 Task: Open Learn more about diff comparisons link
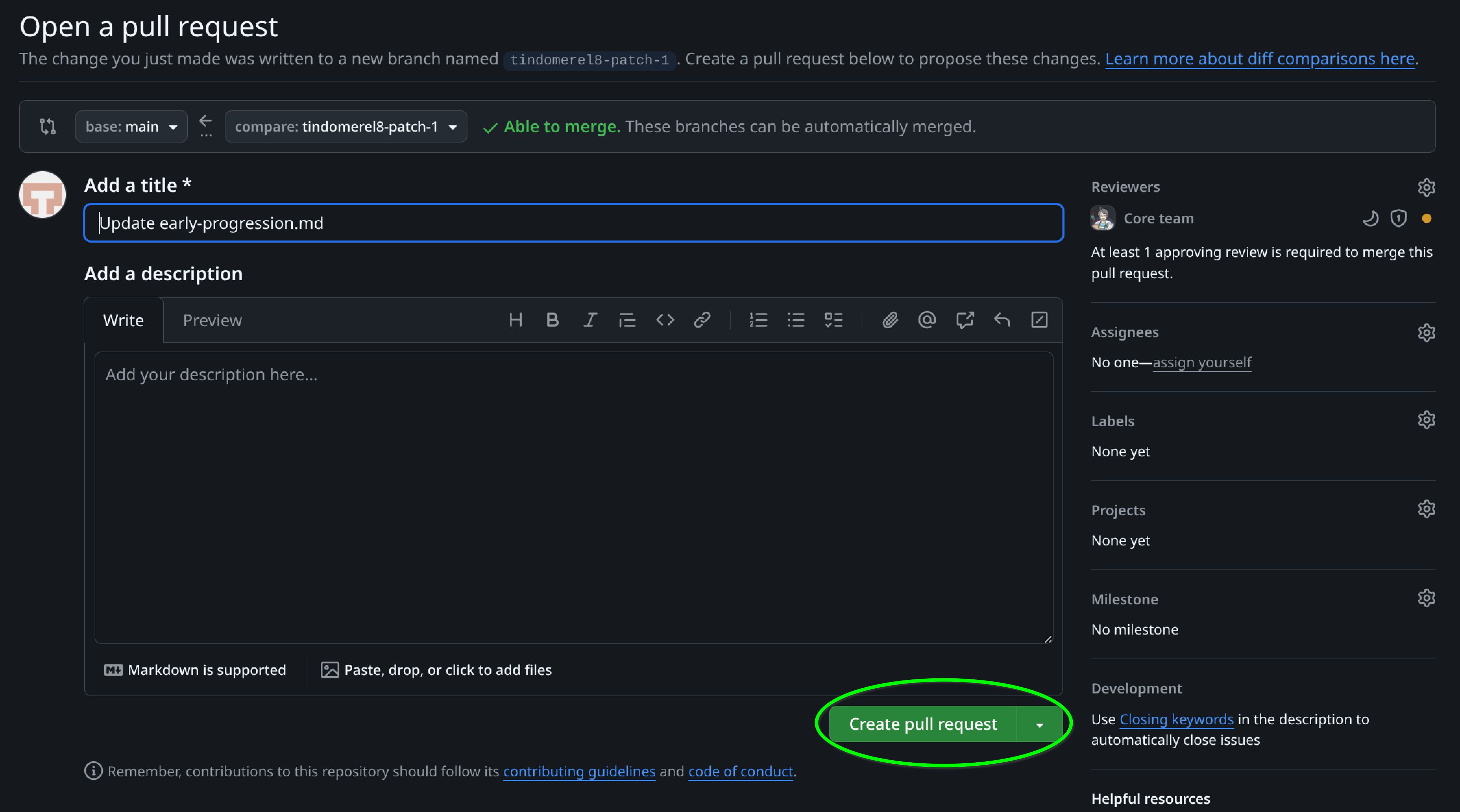[1260, 59]
